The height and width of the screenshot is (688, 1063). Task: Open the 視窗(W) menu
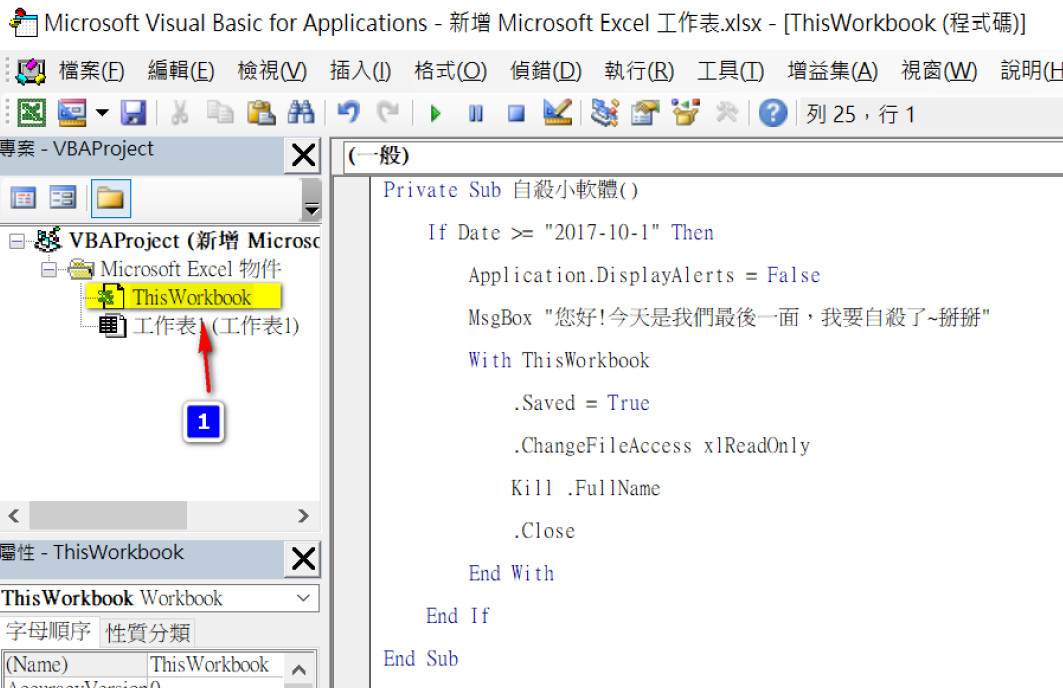tap(939, 70)
